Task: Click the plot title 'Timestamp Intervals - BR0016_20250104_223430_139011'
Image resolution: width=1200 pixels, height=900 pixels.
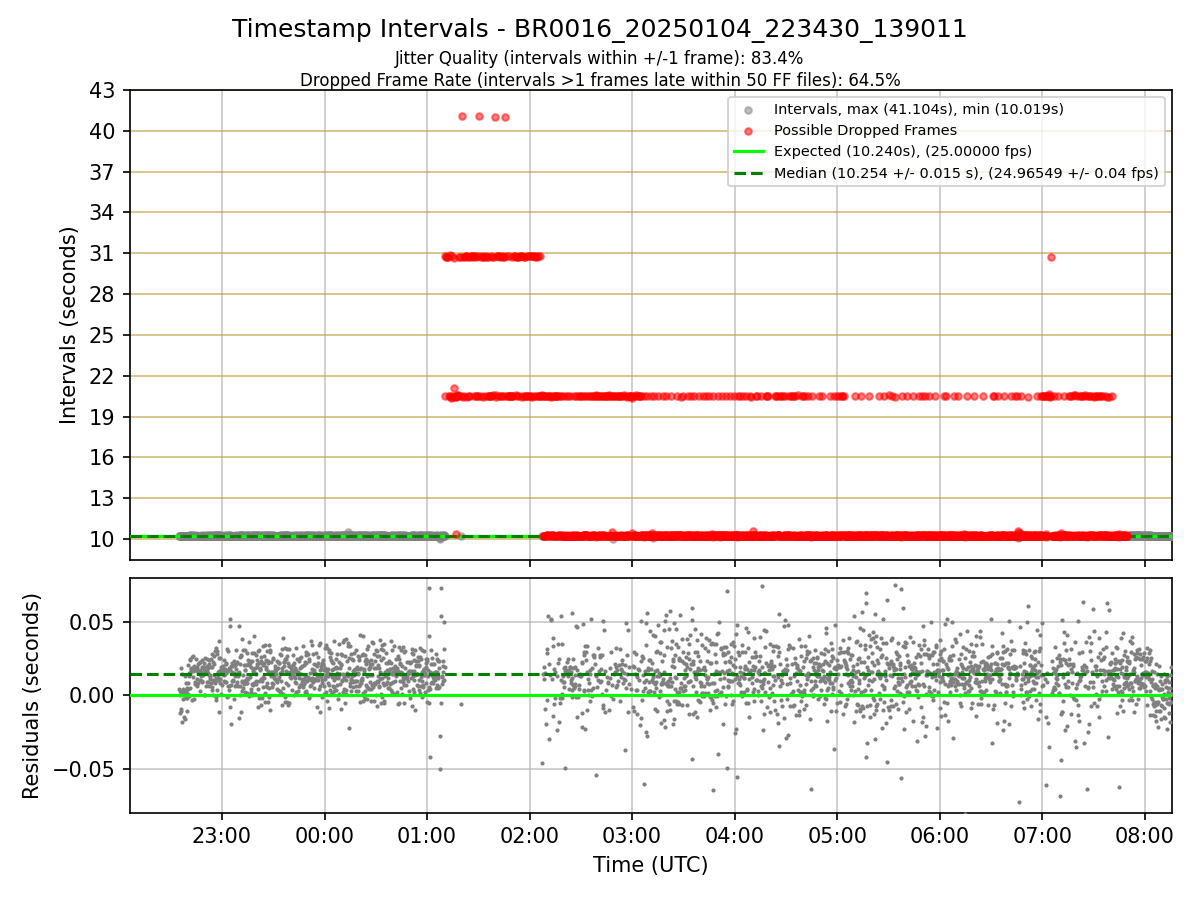Action: click(599, 29)
